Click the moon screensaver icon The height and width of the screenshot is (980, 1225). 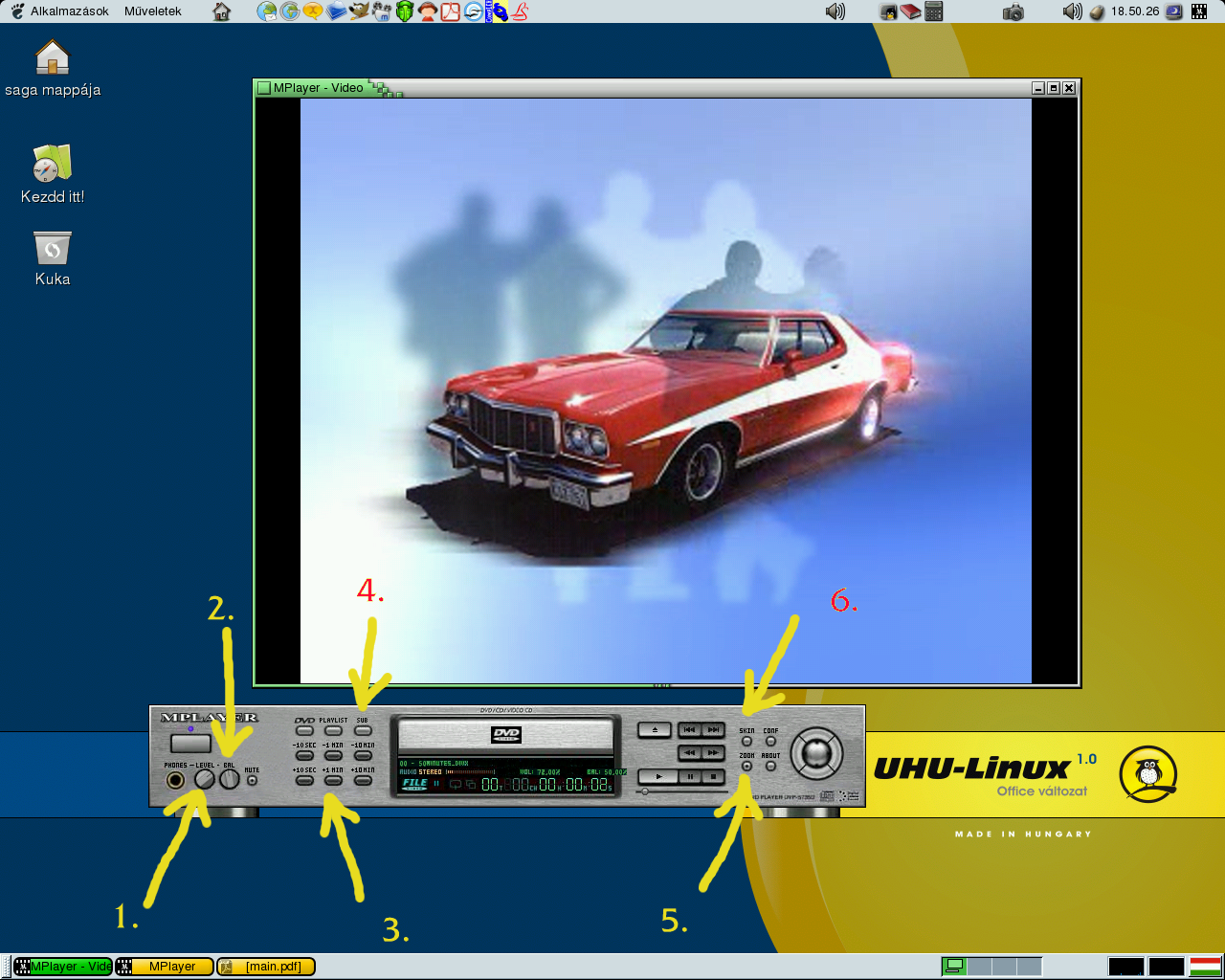1173,11
